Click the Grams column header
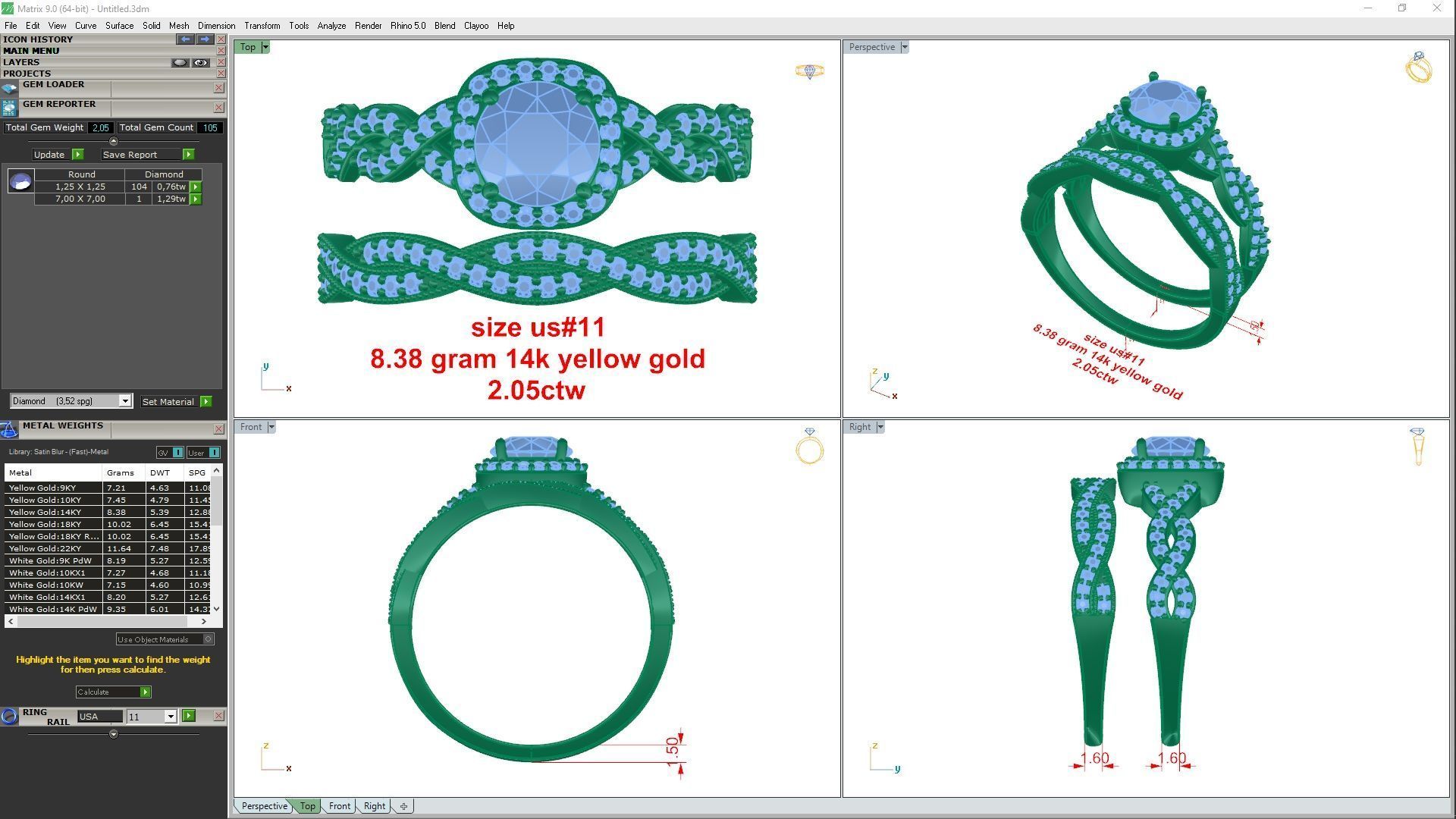 (x=123, y=472)
